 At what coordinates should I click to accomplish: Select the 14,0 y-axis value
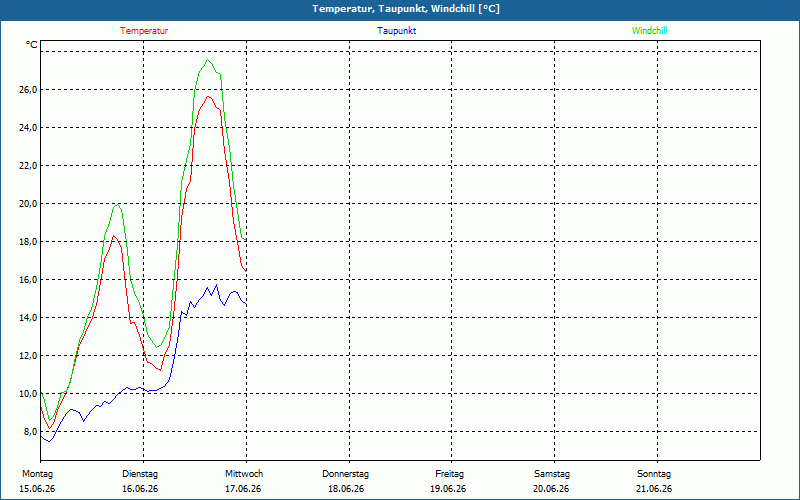29,318
